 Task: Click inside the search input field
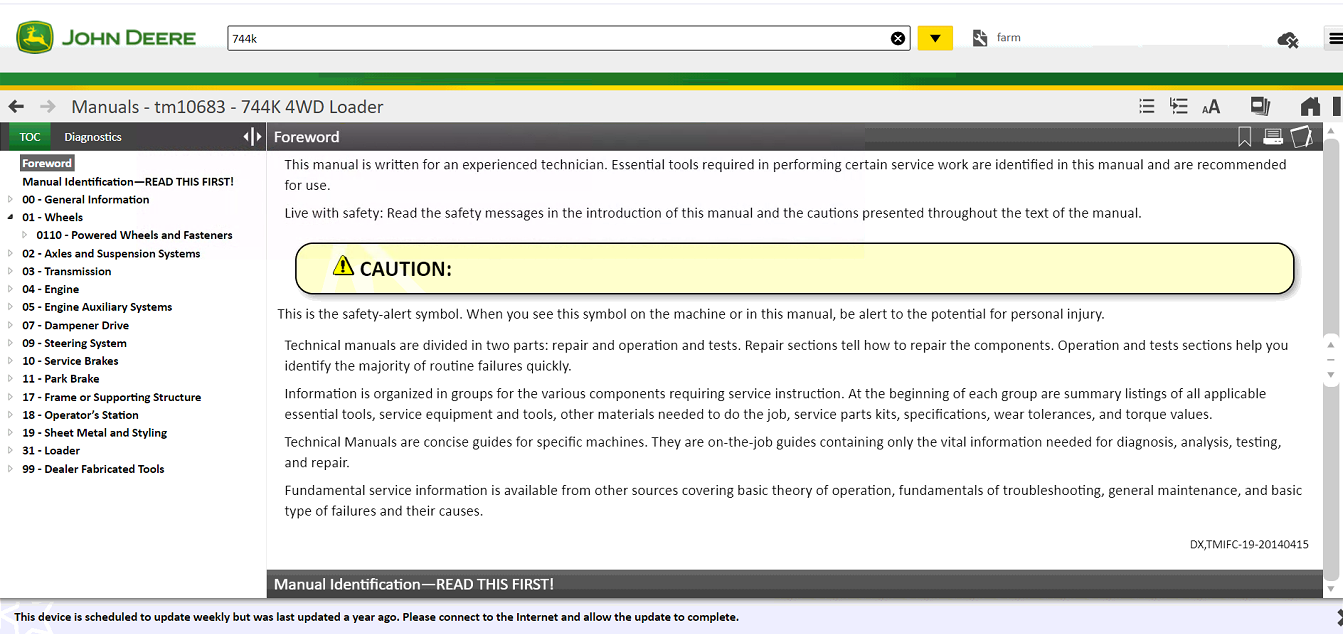(560, 37)
